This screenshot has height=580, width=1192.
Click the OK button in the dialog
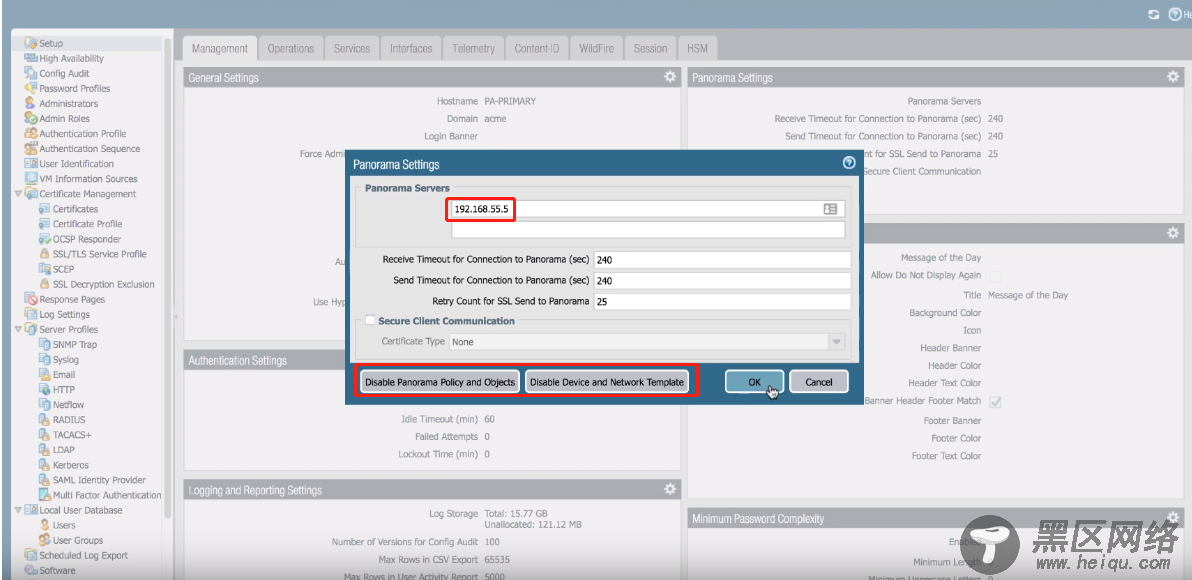tap(754, 382)
